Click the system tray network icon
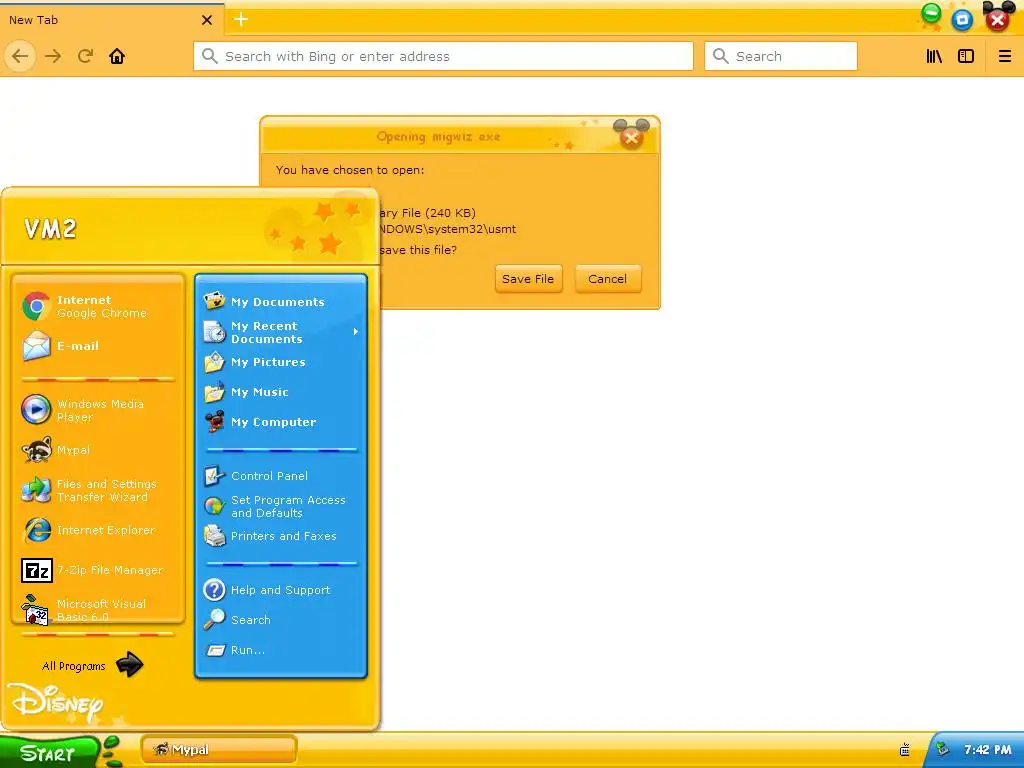The width and height of the screenshot is (1024, 768). click(x=942, y=749)
